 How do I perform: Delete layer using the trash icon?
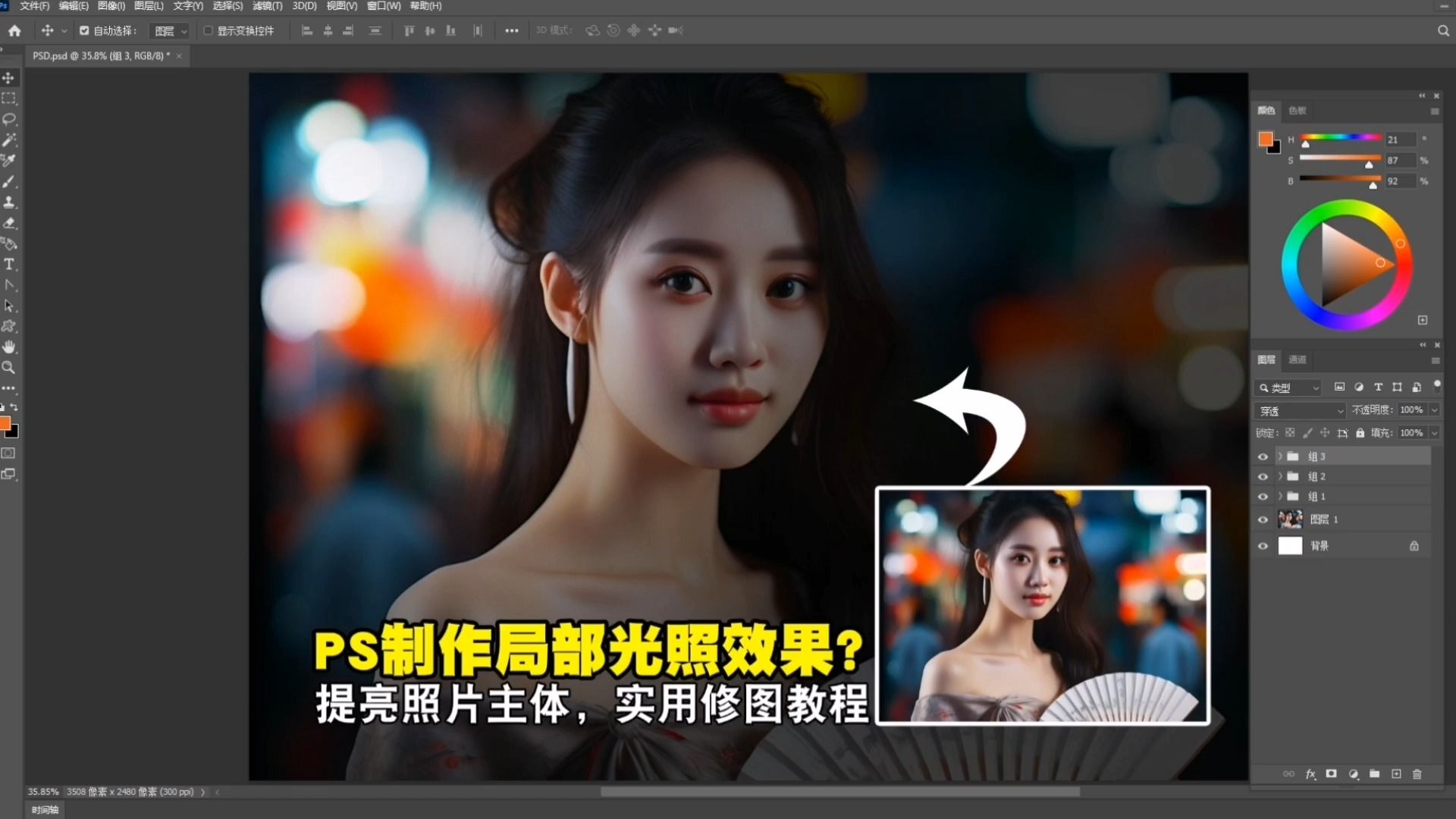coord(1418,774)
